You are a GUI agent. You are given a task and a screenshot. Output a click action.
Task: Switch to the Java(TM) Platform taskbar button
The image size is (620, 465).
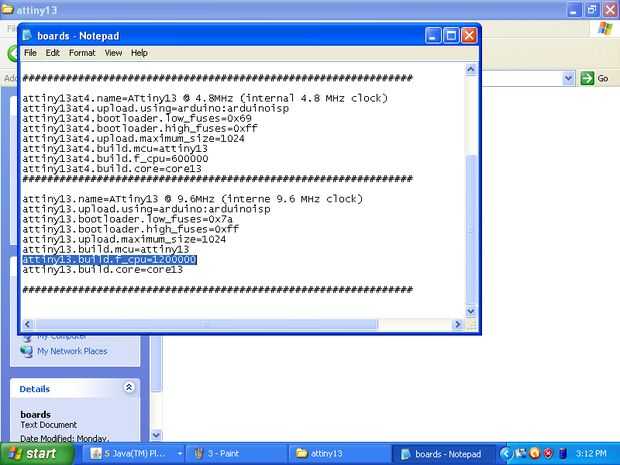coord(134,454)
